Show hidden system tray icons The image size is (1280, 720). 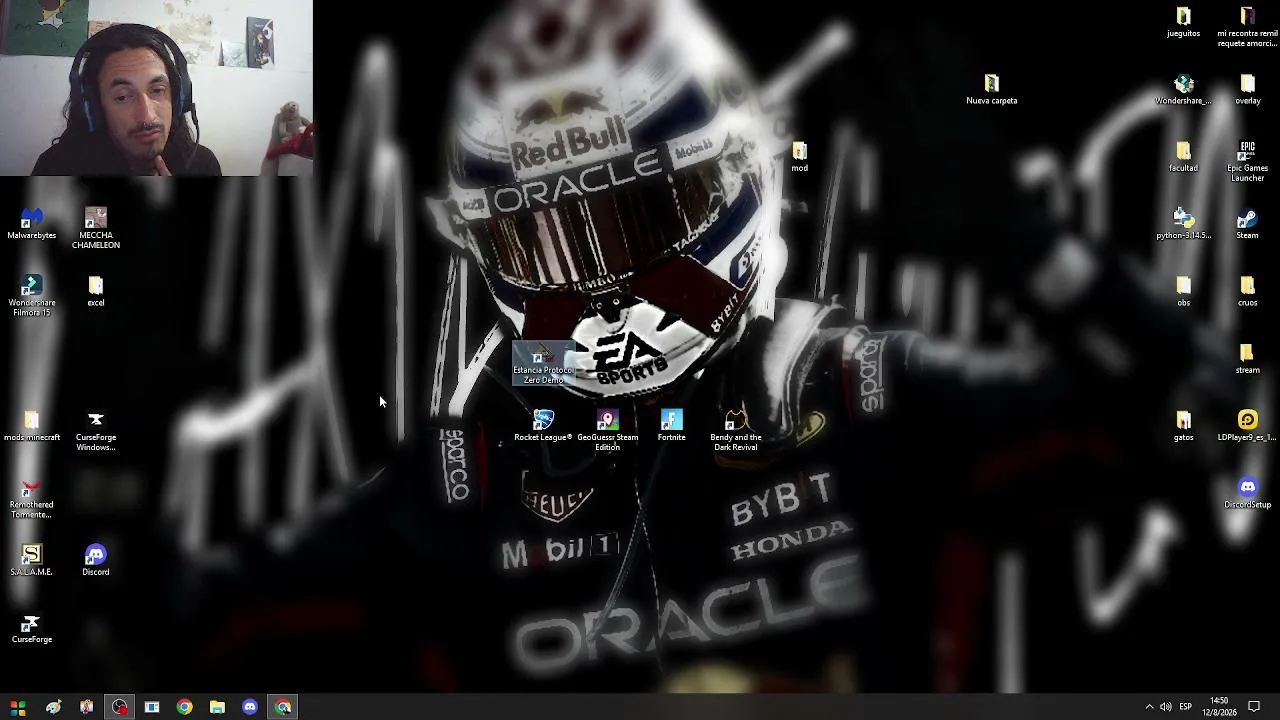coord(1149,707)
